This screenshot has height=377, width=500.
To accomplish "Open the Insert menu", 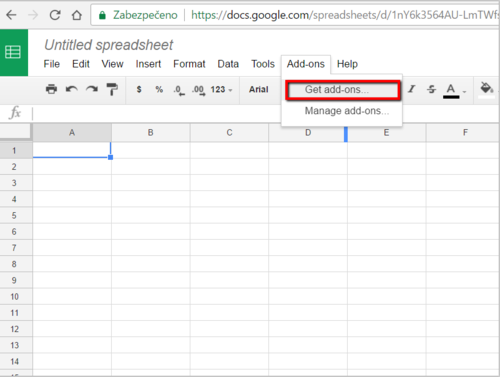I will click(x=148, y=64).
